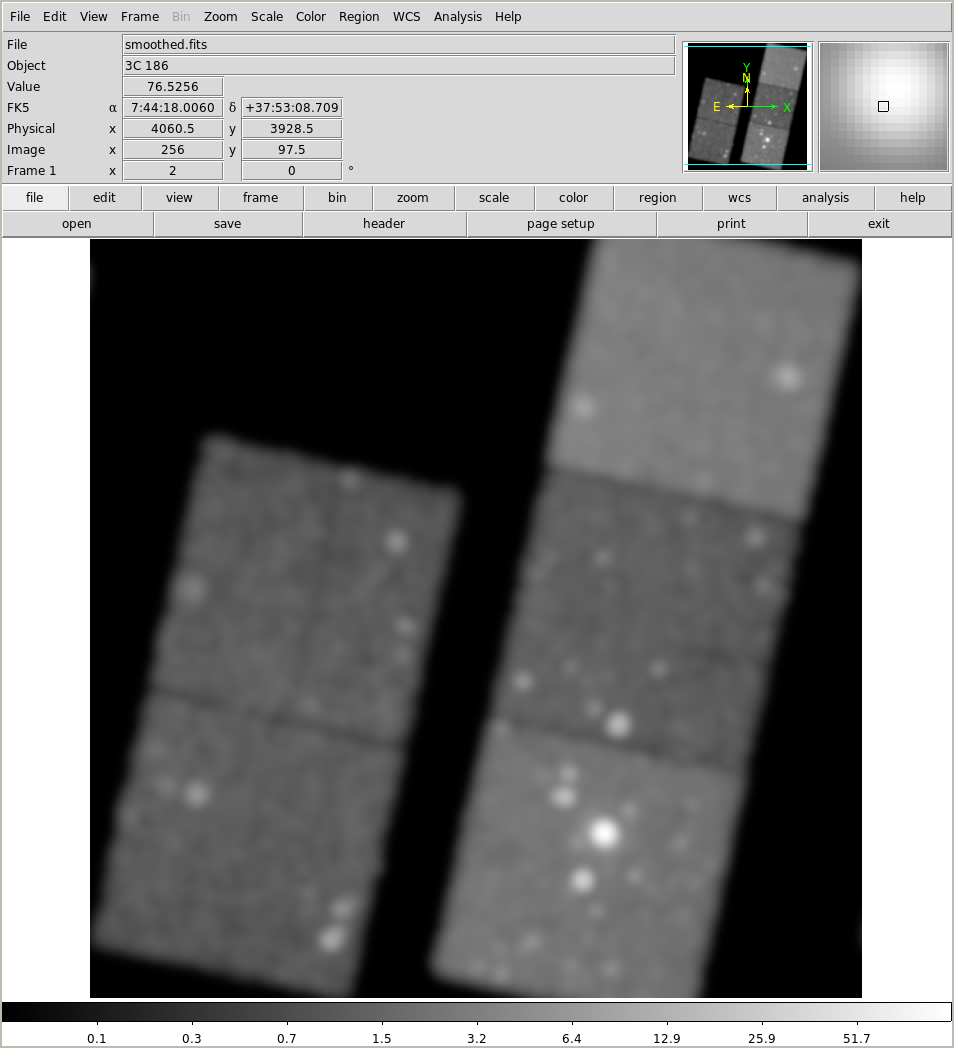Viewport: 954px width, 1048px height.
Task: Click the open button
Action: (x=77, y=224)
